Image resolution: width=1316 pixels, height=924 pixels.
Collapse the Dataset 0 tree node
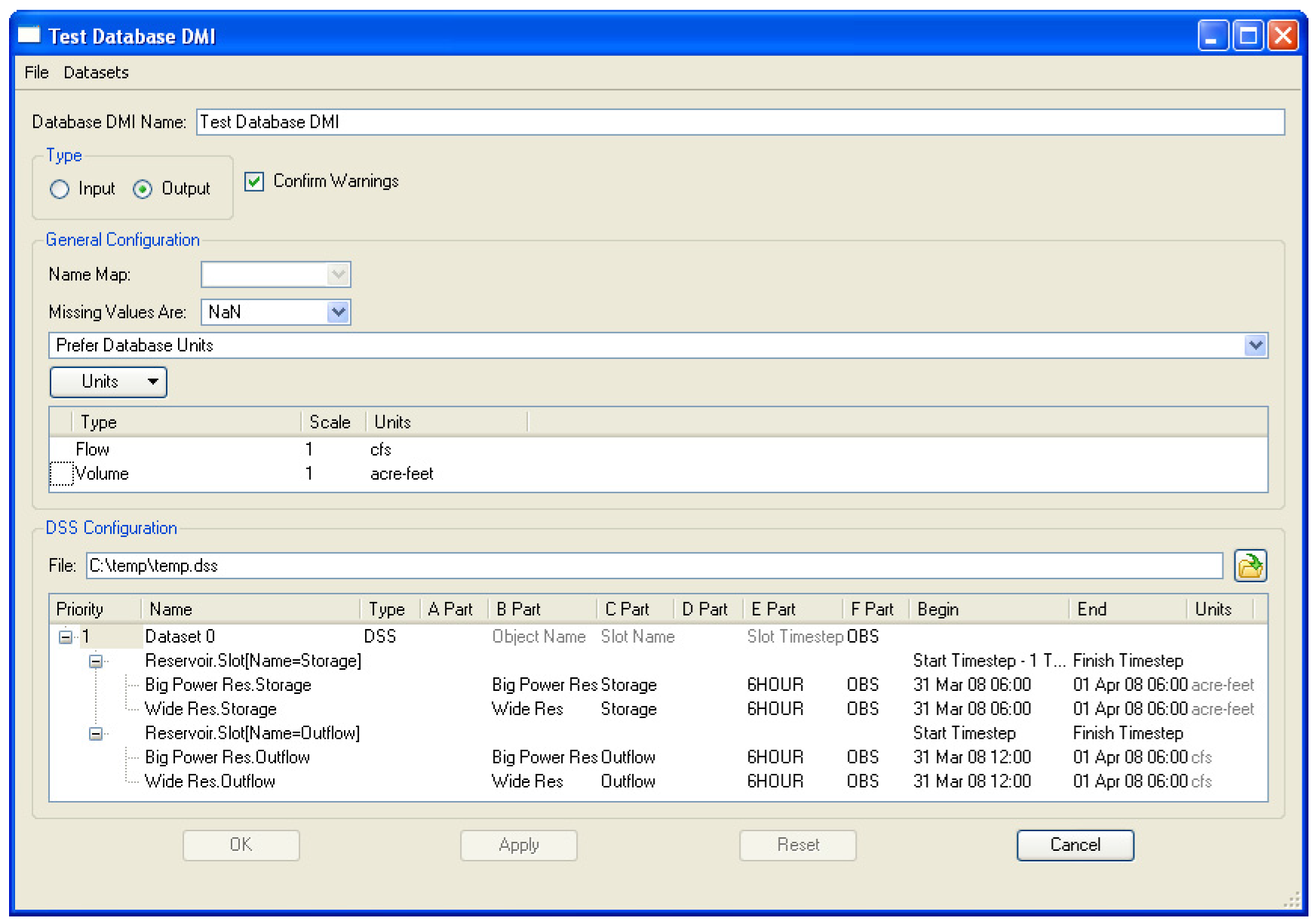coord(66,637)
